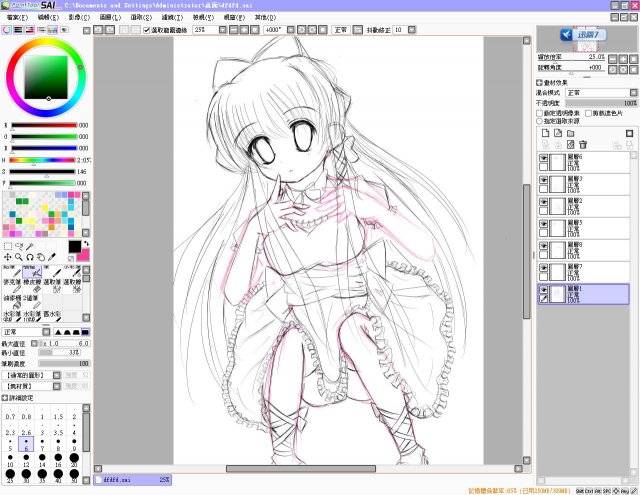Create a new layer folder

click(570, 133)
